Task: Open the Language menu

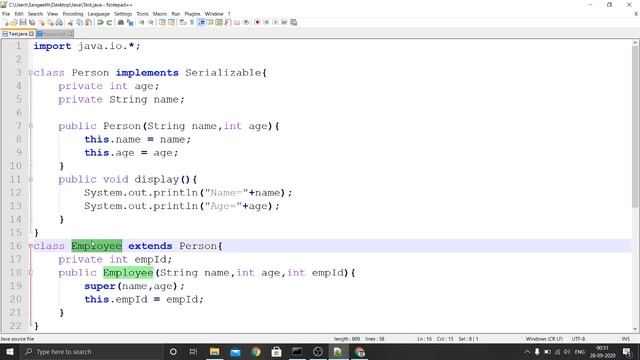Action: (98, 14)
